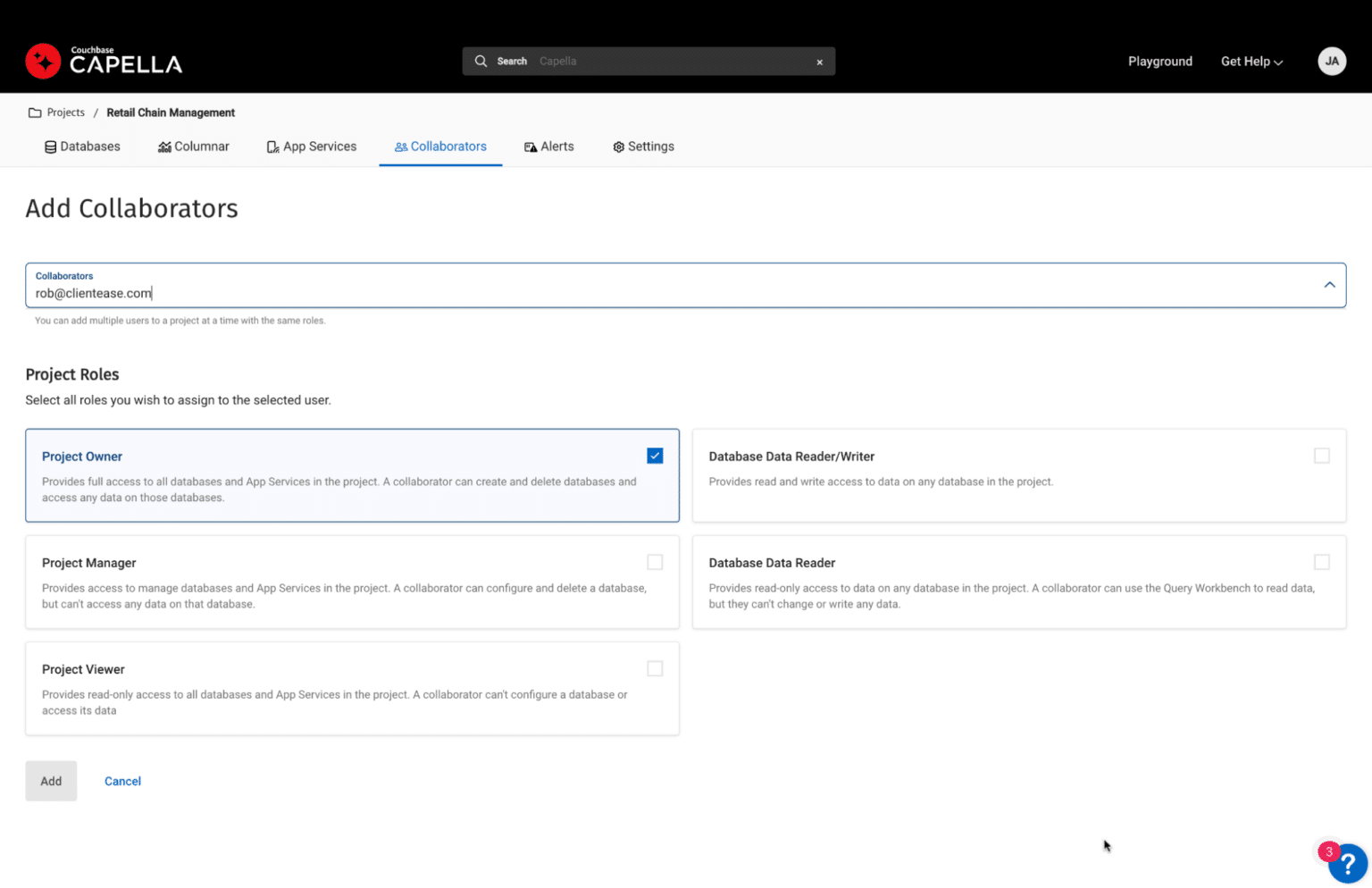1372x888 pixels.
Task: Click the Columnar tab icon
Action: (164, 146)
